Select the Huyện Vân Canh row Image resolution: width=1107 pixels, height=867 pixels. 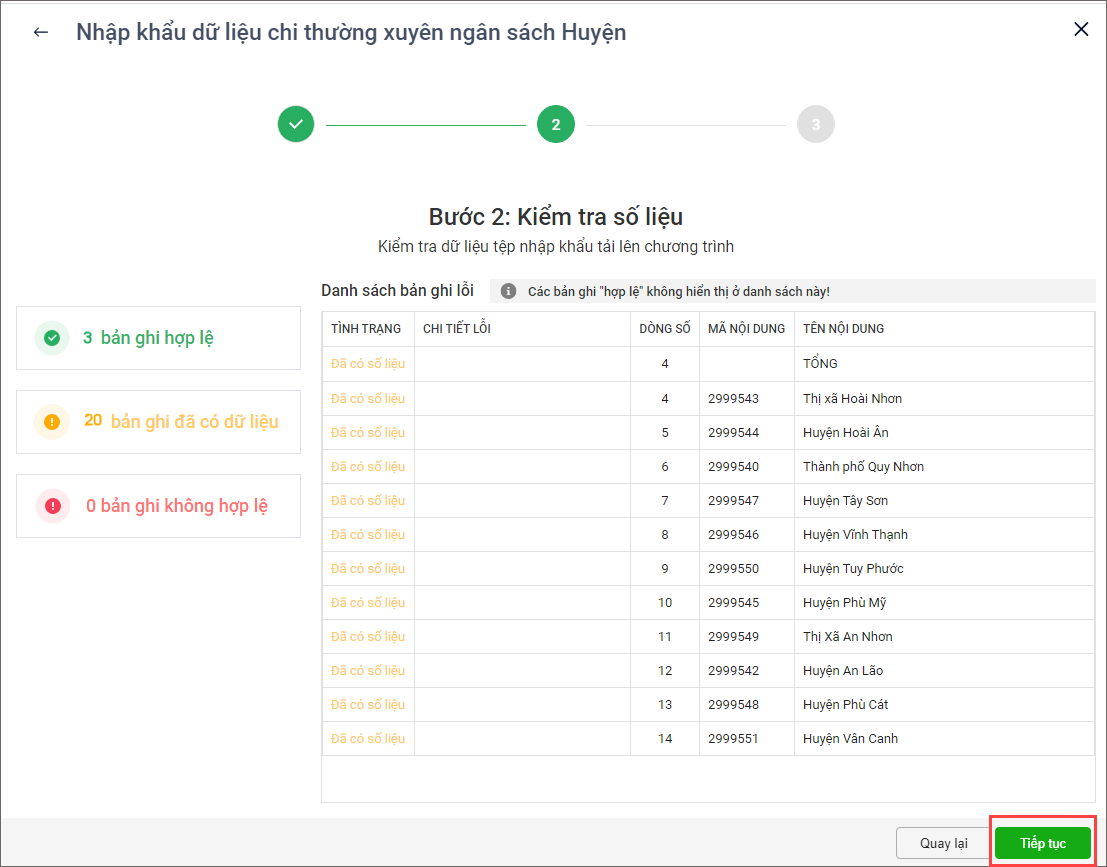[x=850, y=739]
